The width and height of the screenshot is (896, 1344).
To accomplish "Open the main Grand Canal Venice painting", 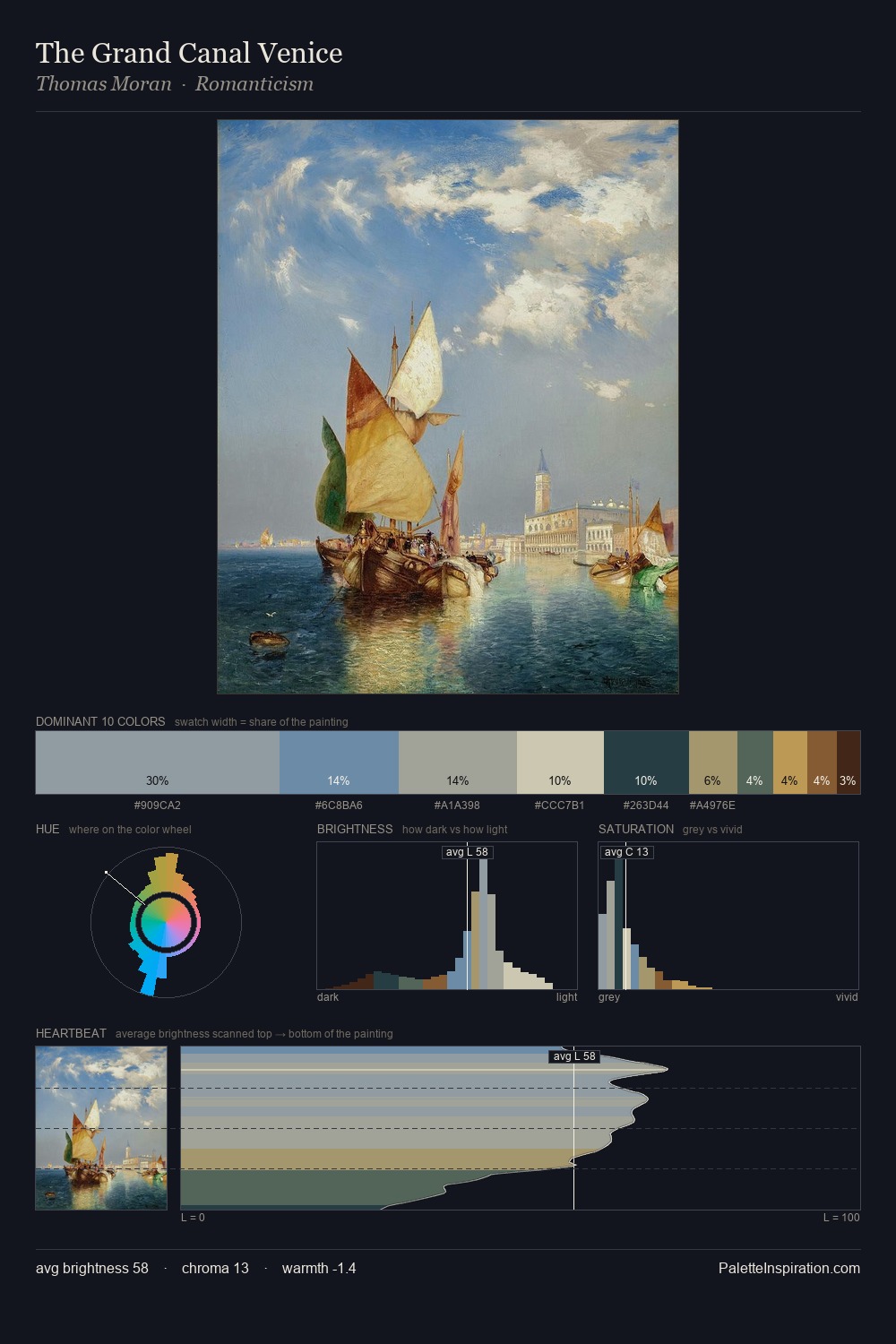I will pyautogui.click(x=448, y=407).
